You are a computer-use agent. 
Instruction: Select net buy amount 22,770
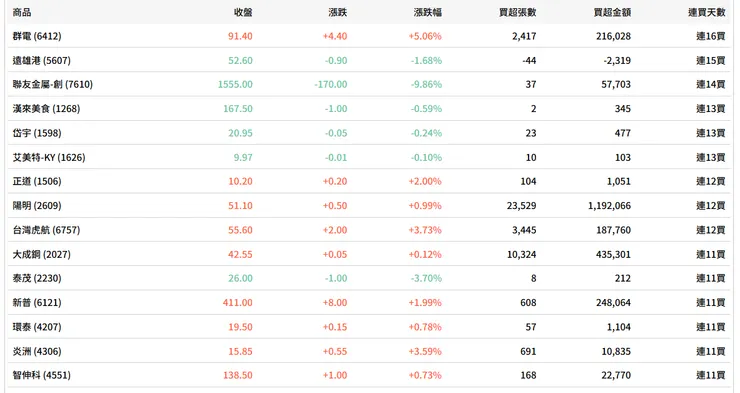(616, 376)
